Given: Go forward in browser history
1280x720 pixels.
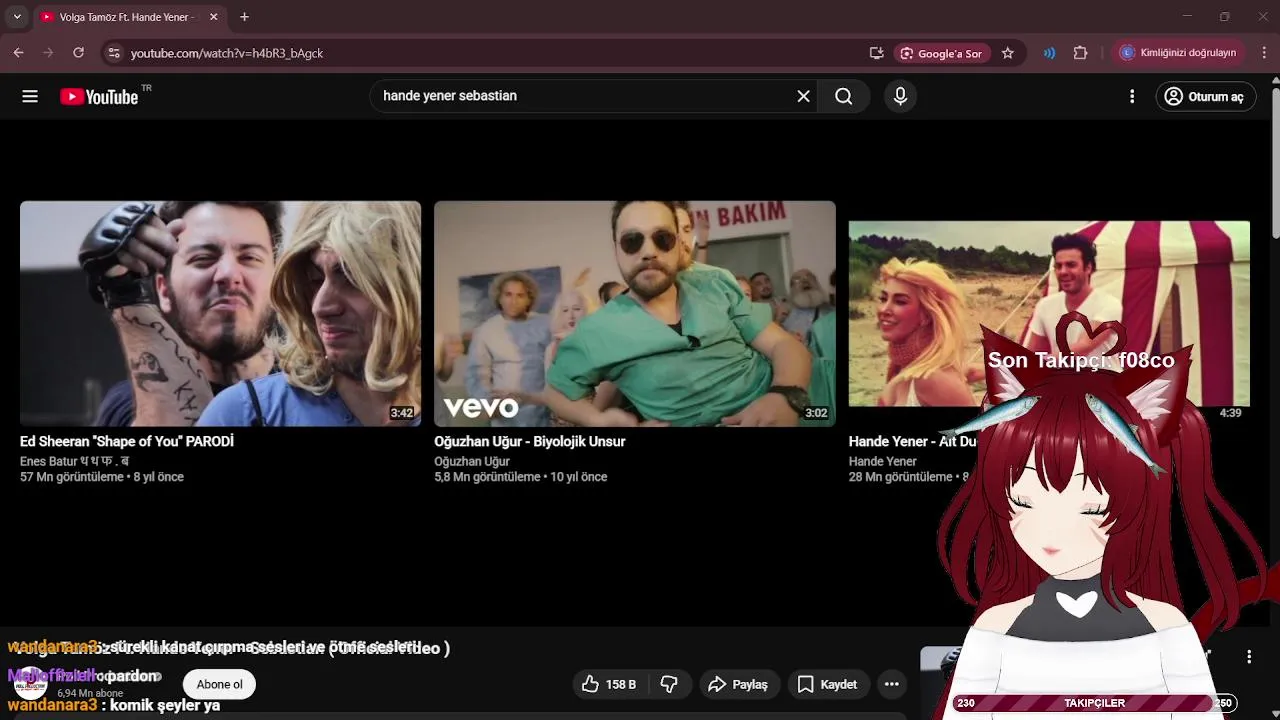Looking at the screenshot, I should (x=48, y=53).
